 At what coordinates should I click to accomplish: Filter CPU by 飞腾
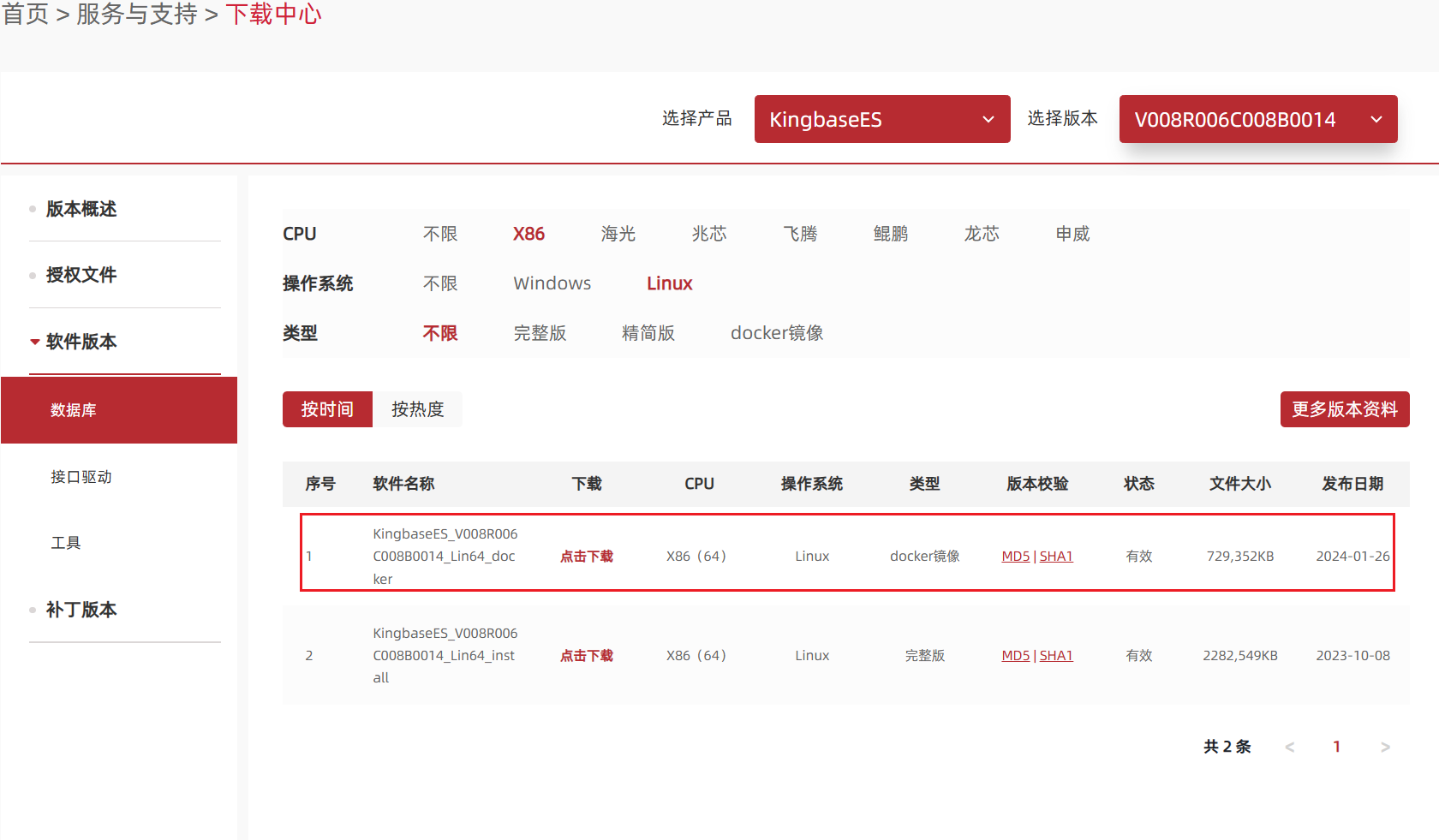coord(800,234)
